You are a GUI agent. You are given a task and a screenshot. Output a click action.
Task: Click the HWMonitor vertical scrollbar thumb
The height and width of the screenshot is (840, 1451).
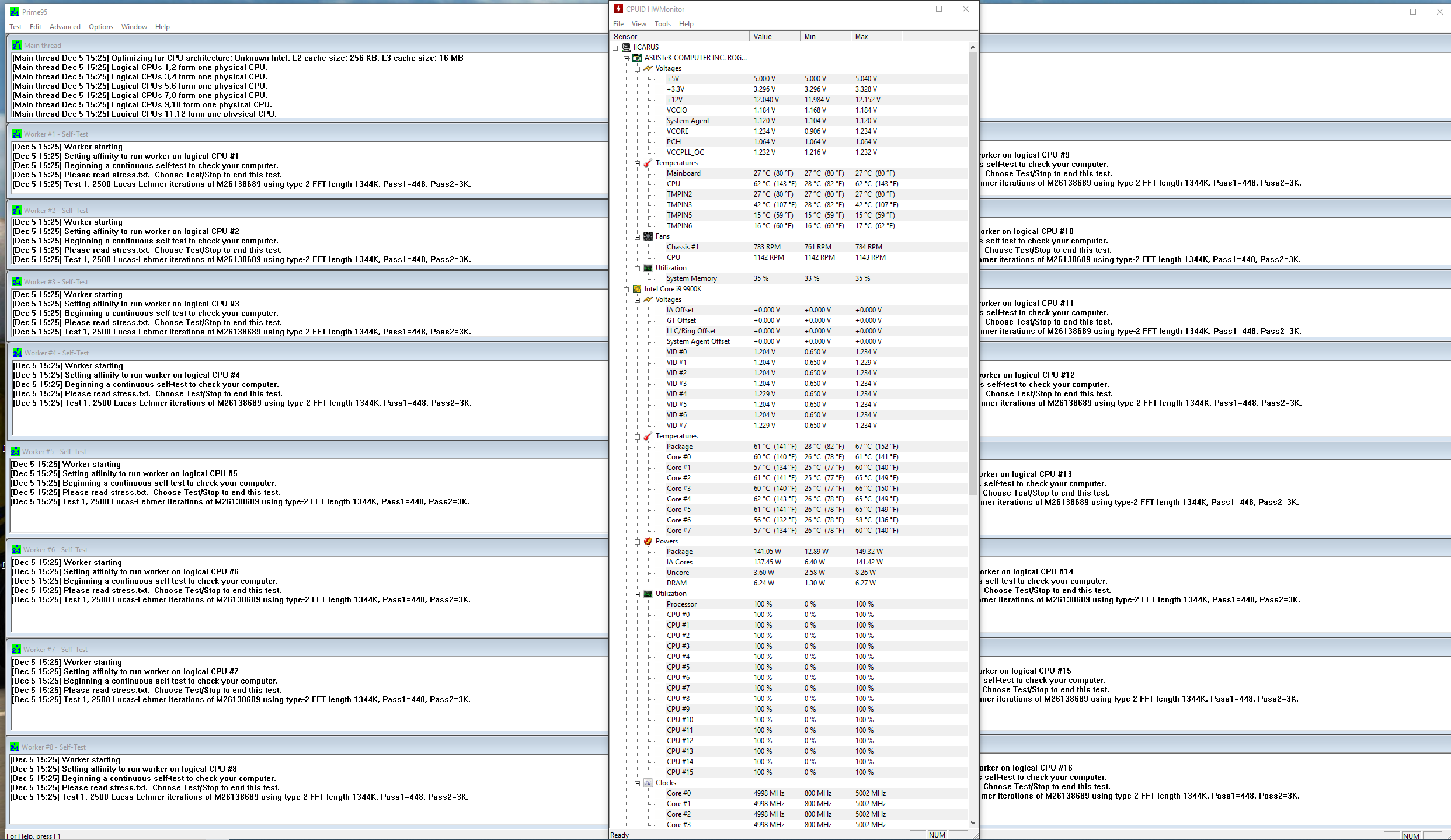click(x=973, y=273)
